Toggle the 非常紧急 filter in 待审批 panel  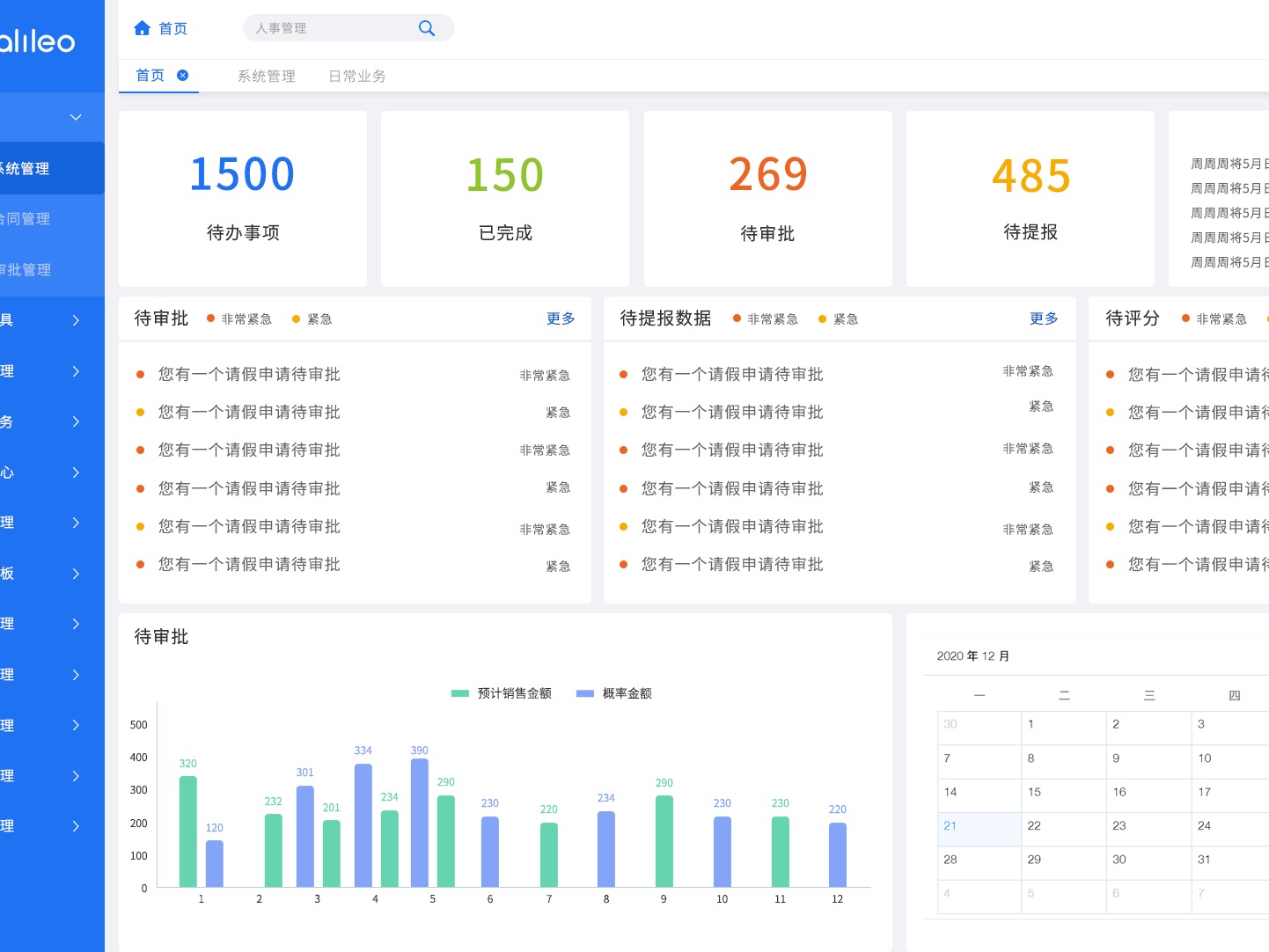pos(239,319)
